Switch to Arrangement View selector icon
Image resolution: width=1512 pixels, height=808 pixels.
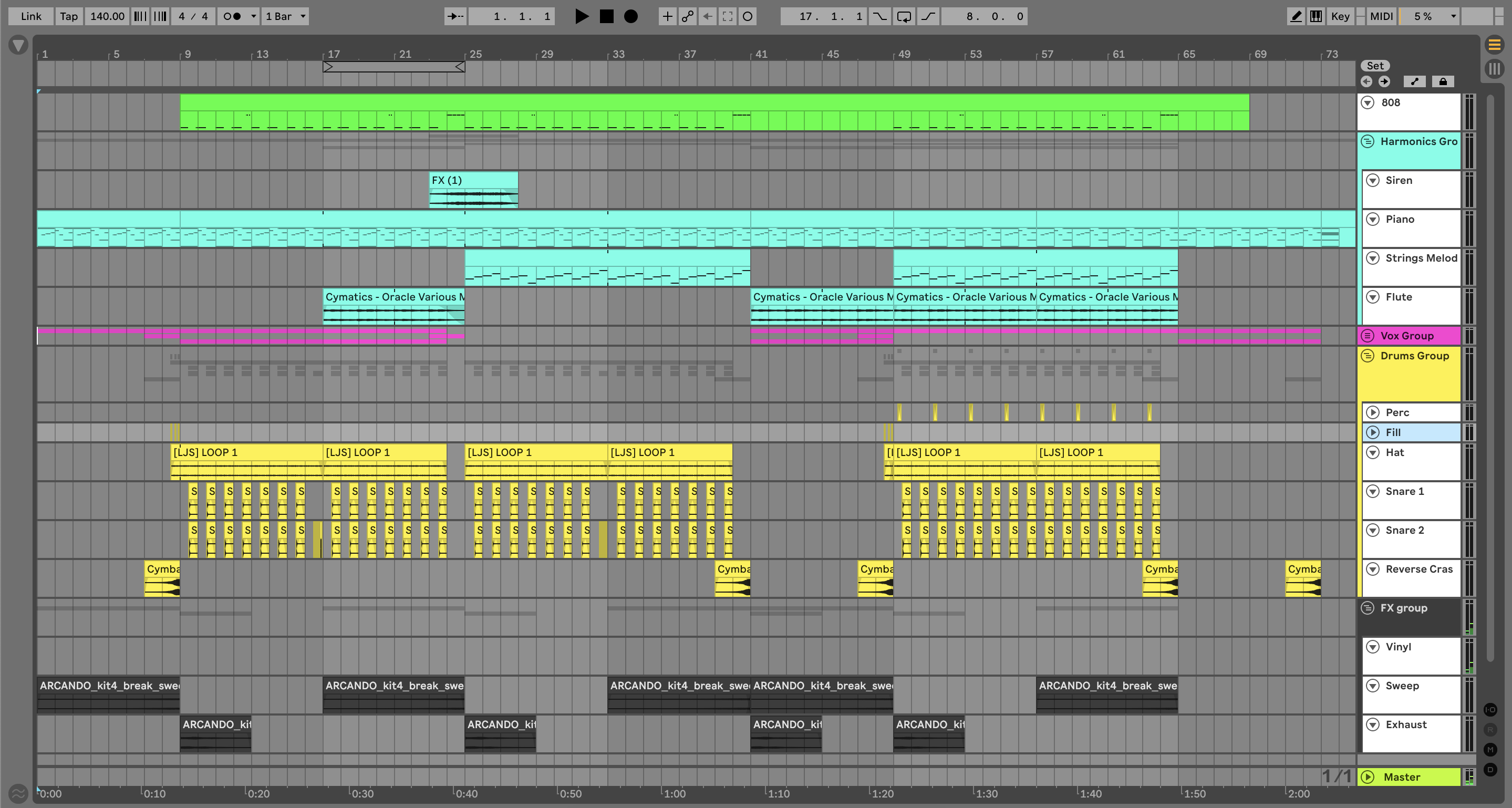(x=1494, y=45)
